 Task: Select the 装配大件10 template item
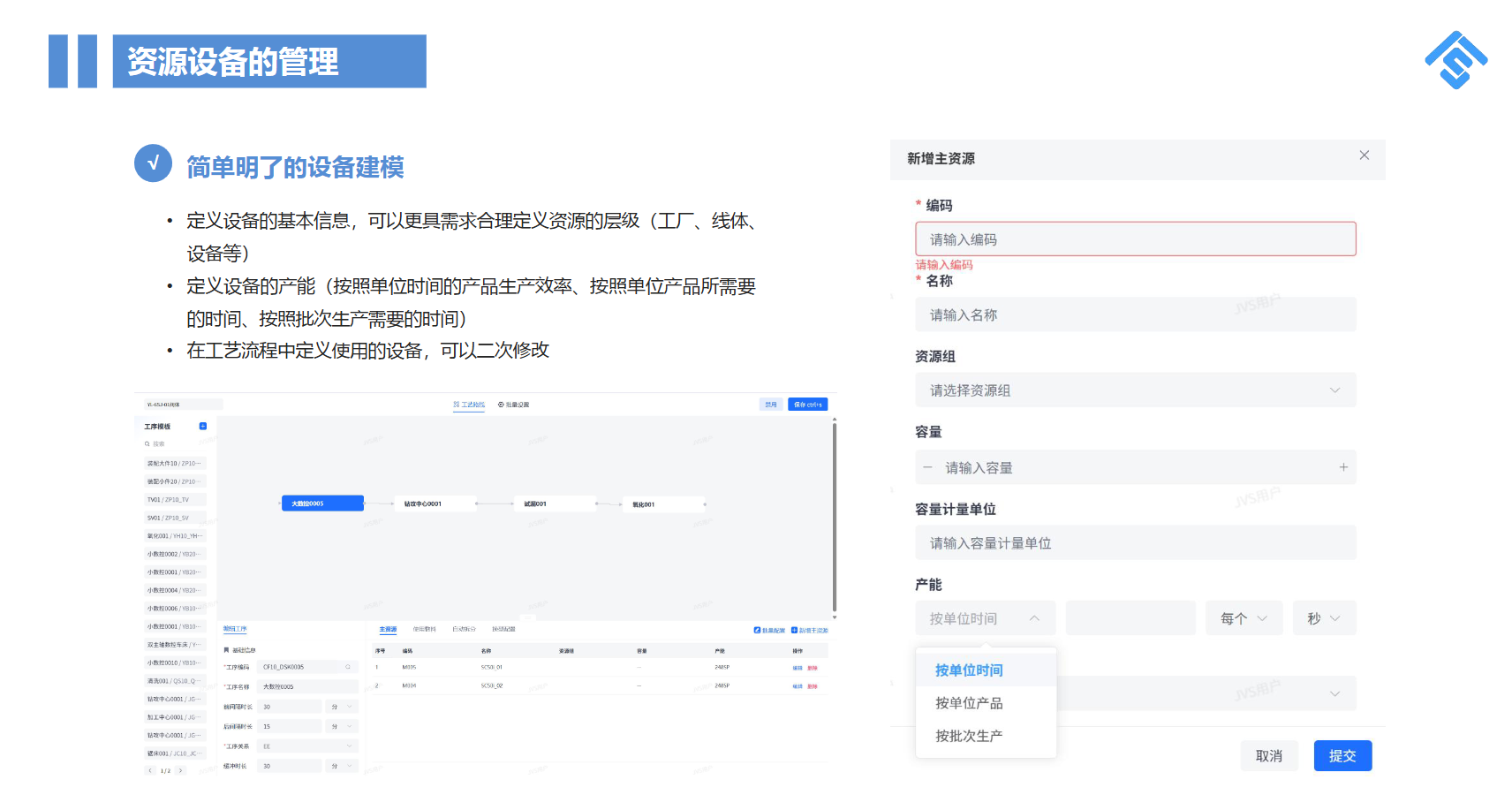(x=175, y=463)
